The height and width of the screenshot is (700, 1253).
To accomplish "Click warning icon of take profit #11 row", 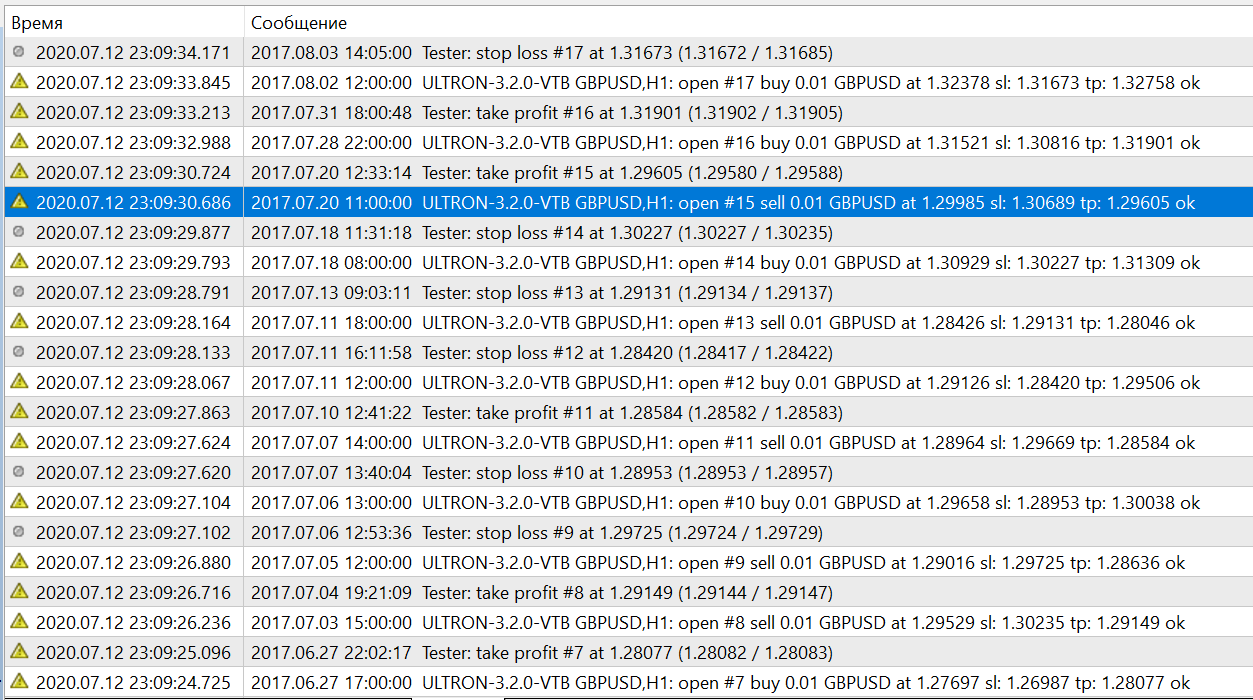I will tap(18, 412).
